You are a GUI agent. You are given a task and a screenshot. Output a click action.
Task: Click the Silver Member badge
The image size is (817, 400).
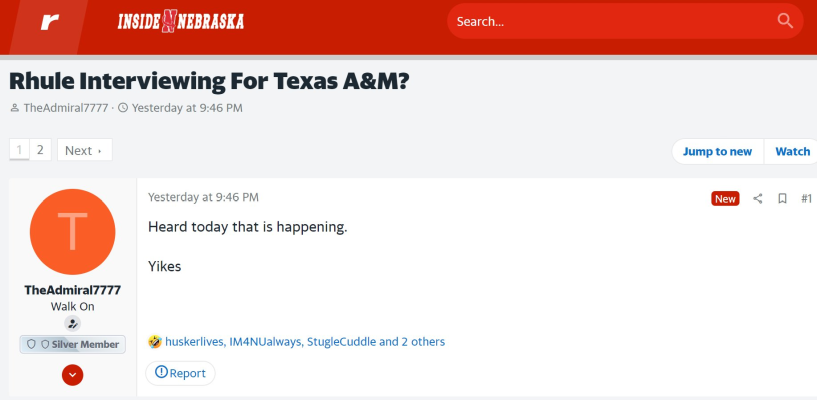[x=72, y=344]
